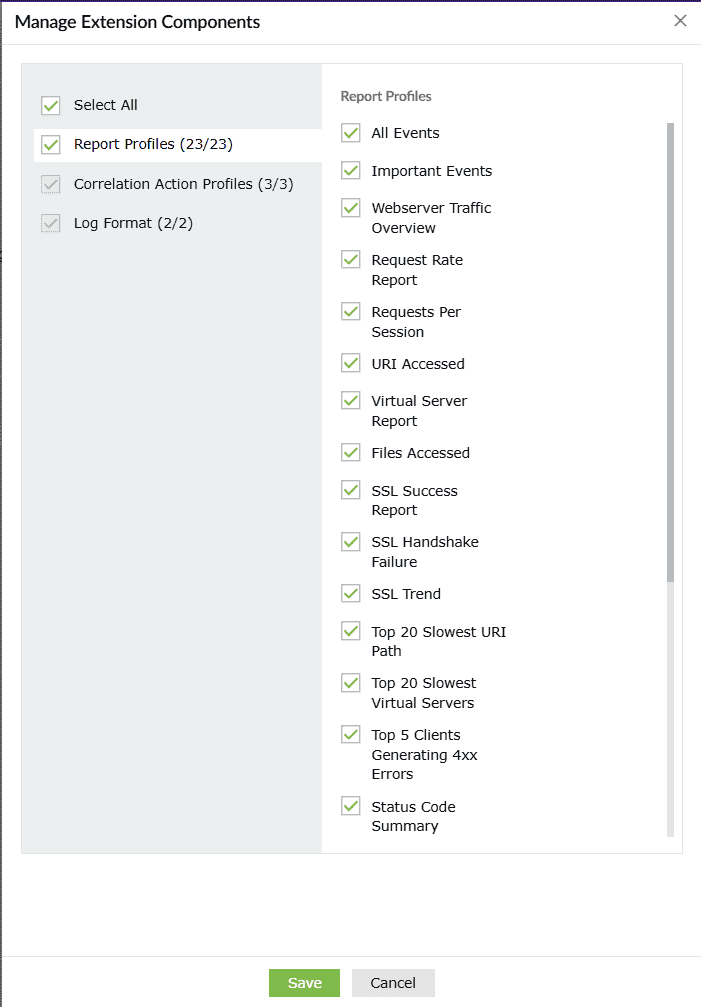The image size is (701, 1007).
Task: Select Correlation Action Profiles (3/3) category
Action: [x=183, y=184]
